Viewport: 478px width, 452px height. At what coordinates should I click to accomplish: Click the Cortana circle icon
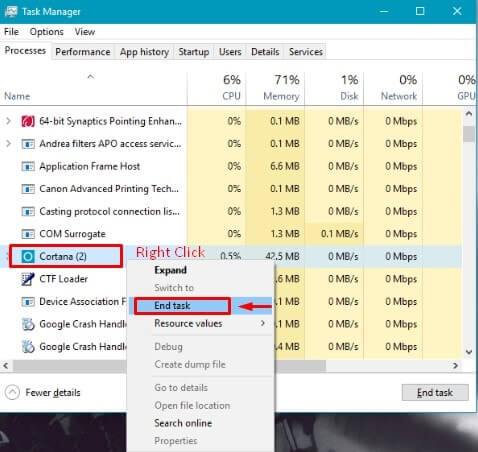(x=28, y=256)
